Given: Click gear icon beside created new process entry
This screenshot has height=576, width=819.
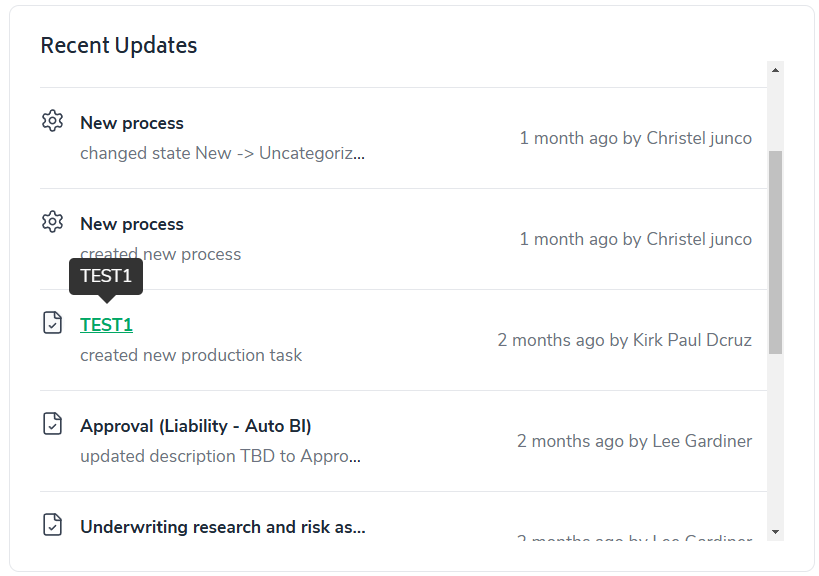Looking at the screenshot, I should [x=52, y=222].
